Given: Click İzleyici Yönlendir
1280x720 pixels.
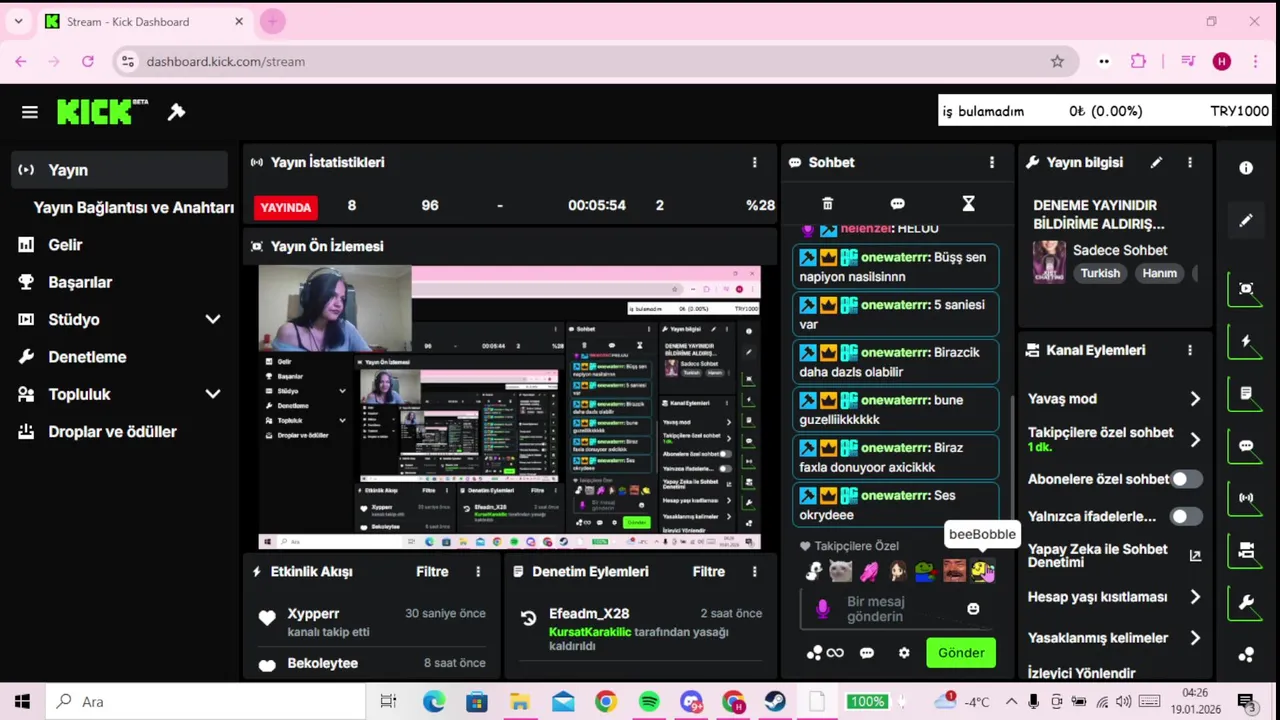Looking at the screenshot, I should coord(1082,673).
